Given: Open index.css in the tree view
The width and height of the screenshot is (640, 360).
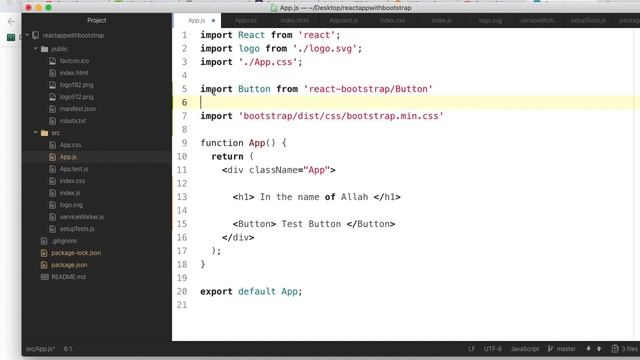Looking at the screenshot, I should (72, 181).
